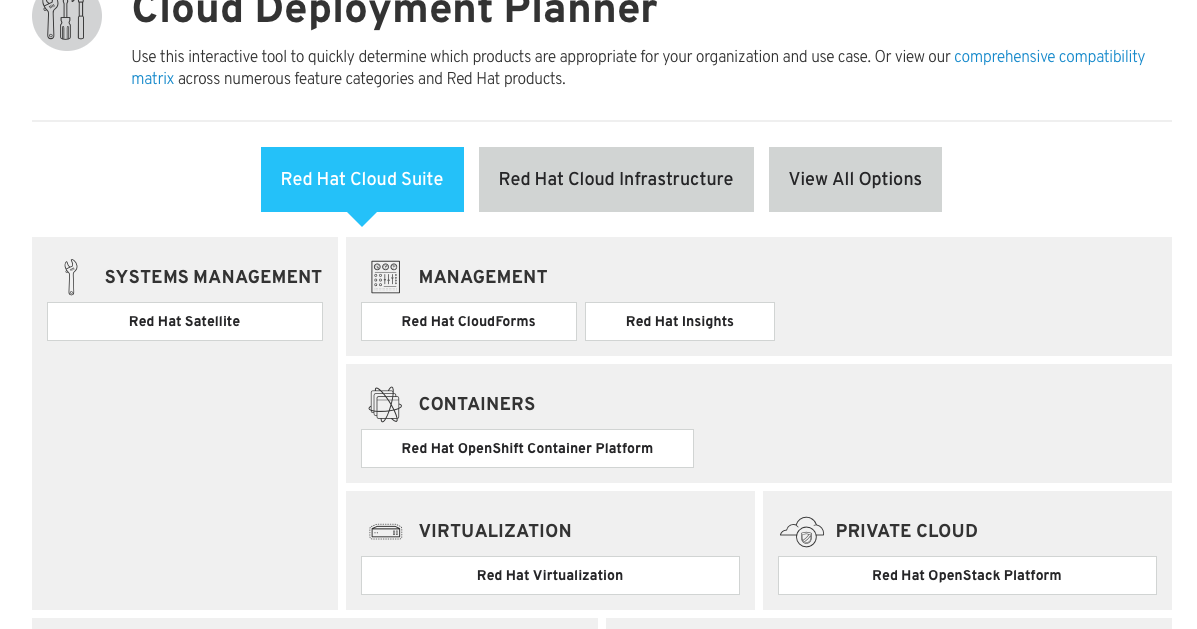Image resolution: width=1197 pixels, height=629 pixels.
Task: Click the tools icon beside the page title
Action: (x=66, y=17)
